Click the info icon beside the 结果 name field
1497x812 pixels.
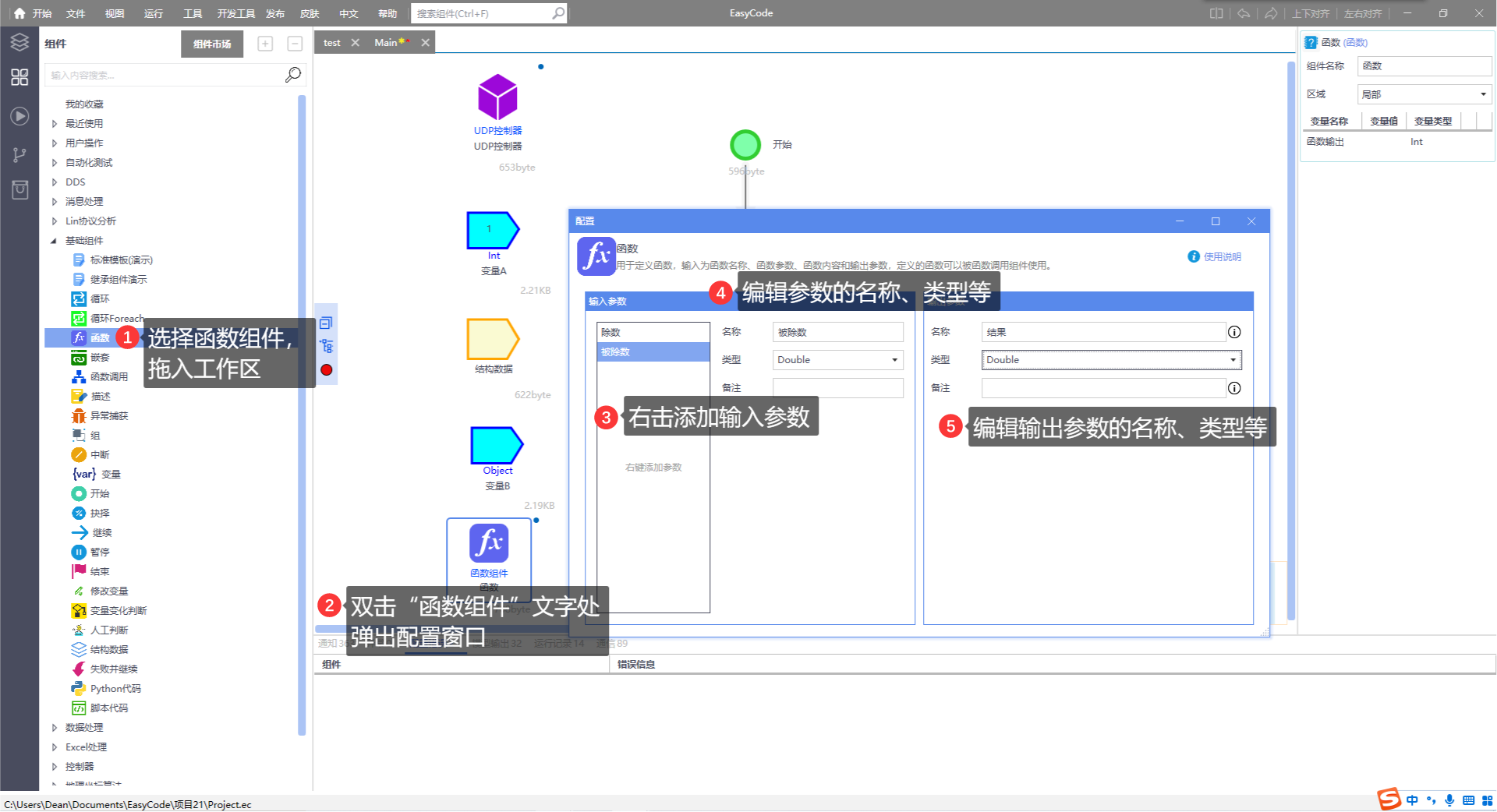(1234, 332)
